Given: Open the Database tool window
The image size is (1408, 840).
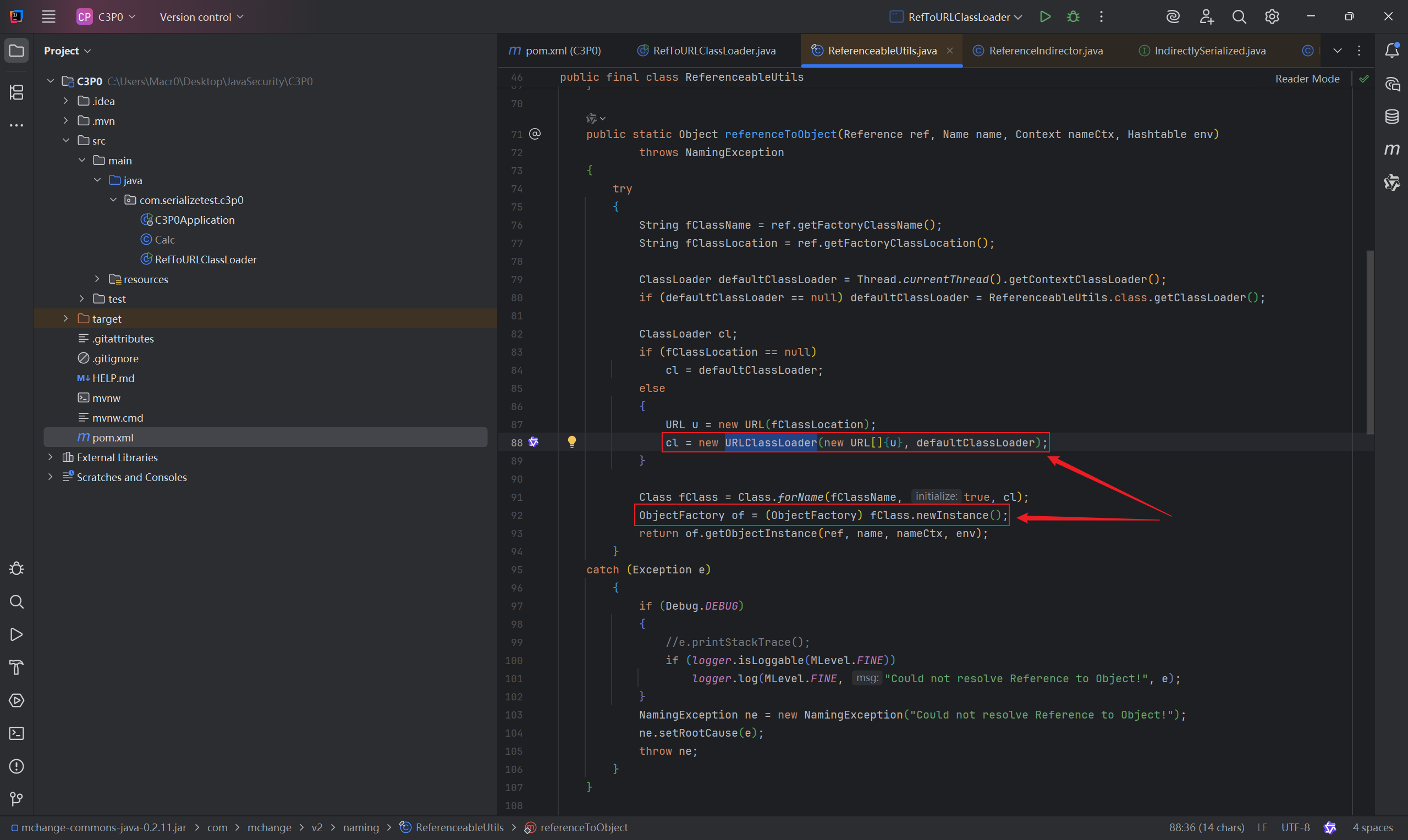Looking at the screenshot, I should (1392, 117).
